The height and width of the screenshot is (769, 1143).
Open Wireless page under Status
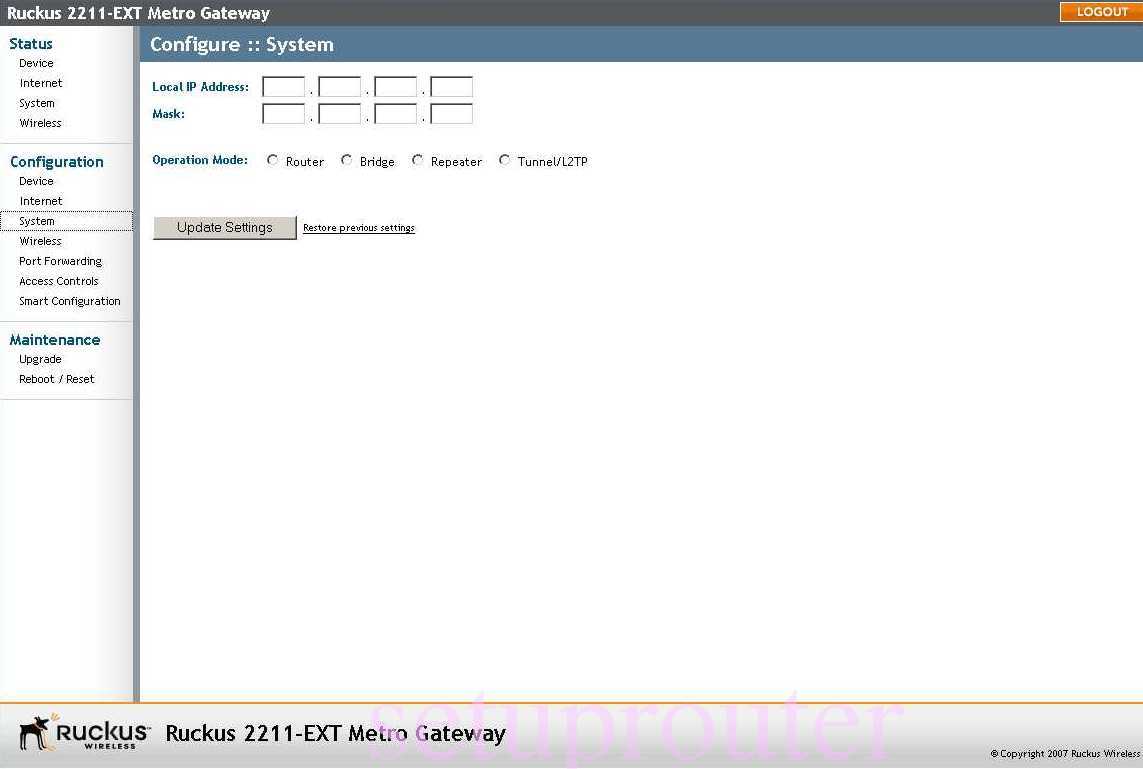click(x=40, y=123)
